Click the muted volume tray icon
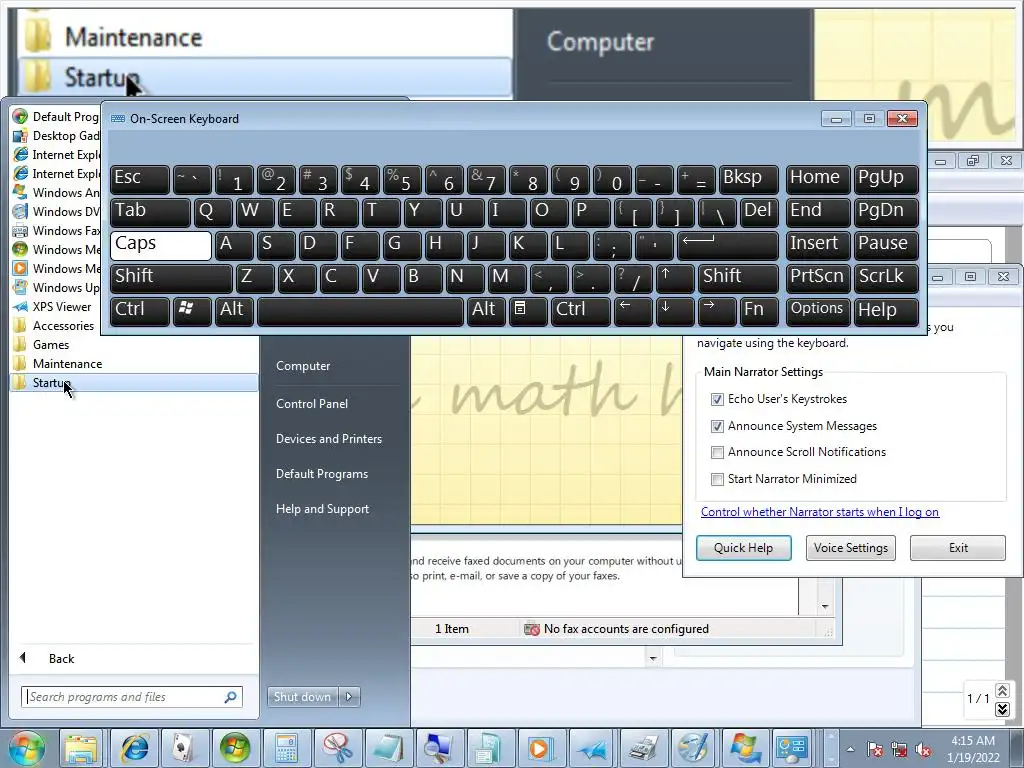 (923, 749)
